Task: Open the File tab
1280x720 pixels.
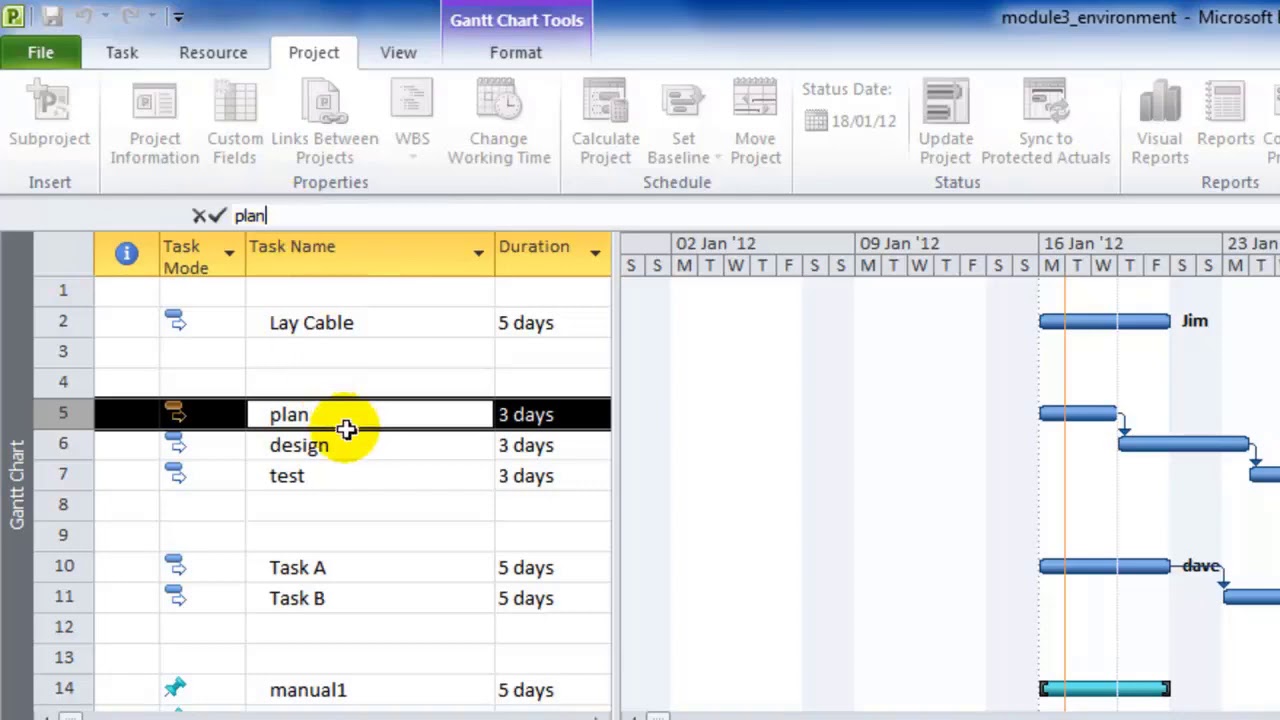Action: coord(41,53)
